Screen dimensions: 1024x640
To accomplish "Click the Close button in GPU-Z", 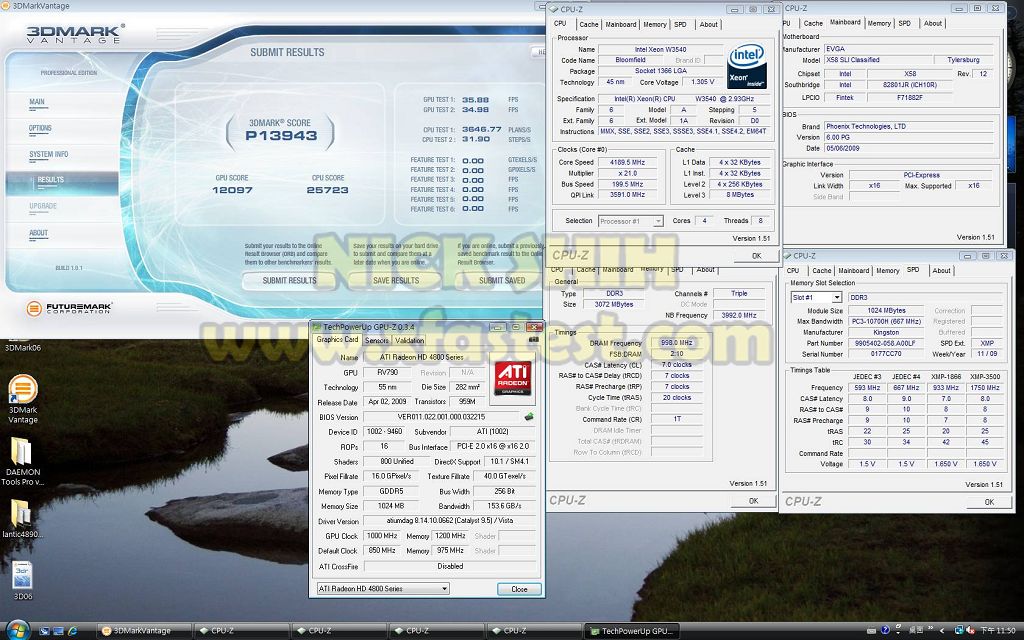I will (x=519, y=589).
